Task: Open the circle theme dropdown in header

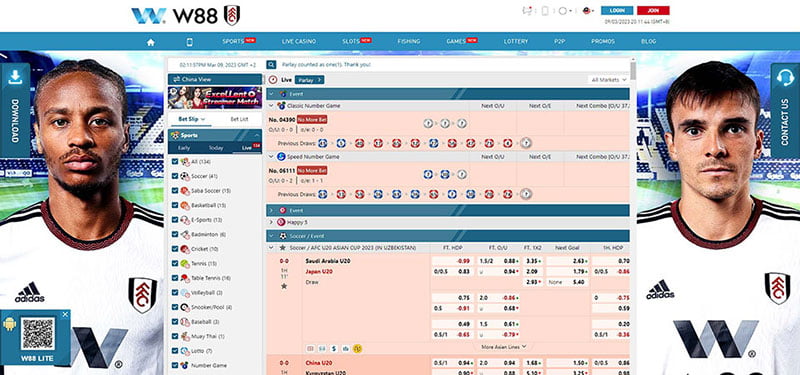Action: (x=565, y=11)
